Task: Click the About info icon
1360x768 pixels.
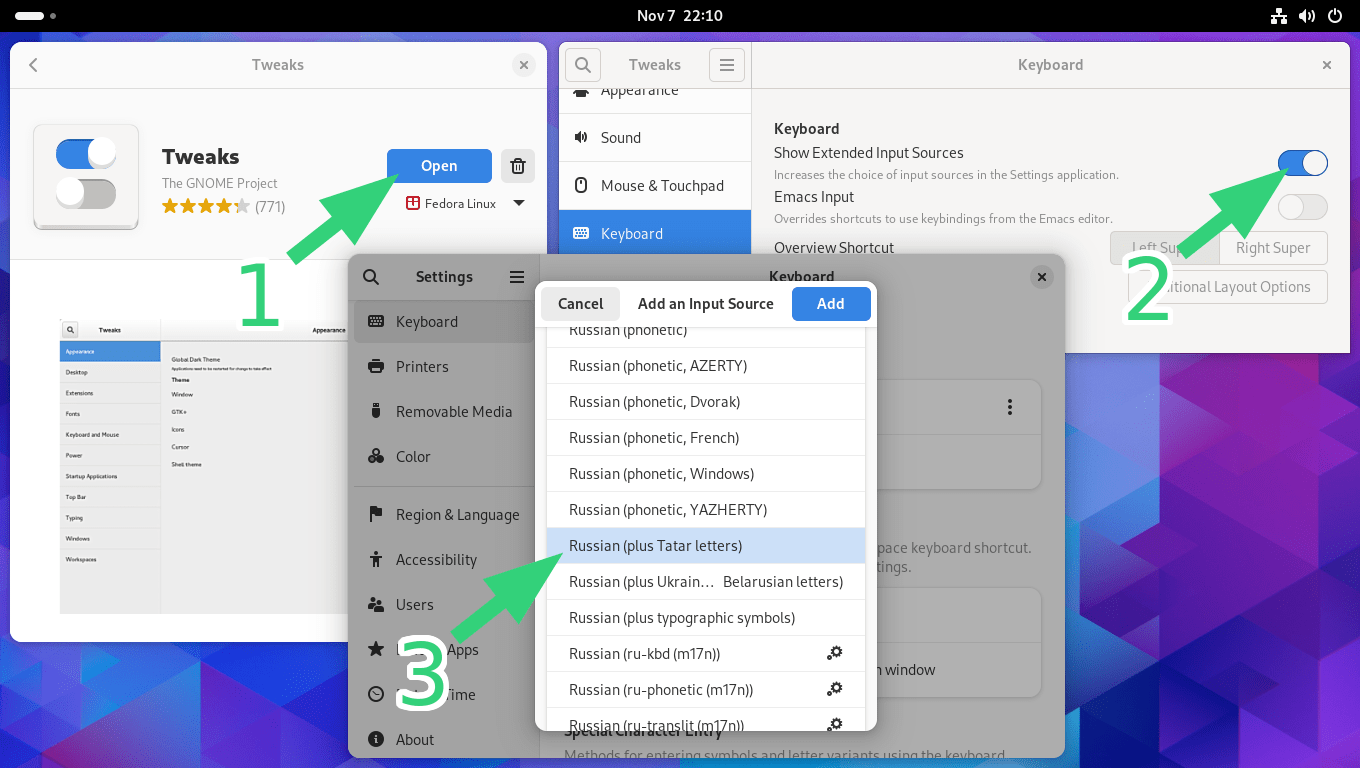Action: pos(376,739)
